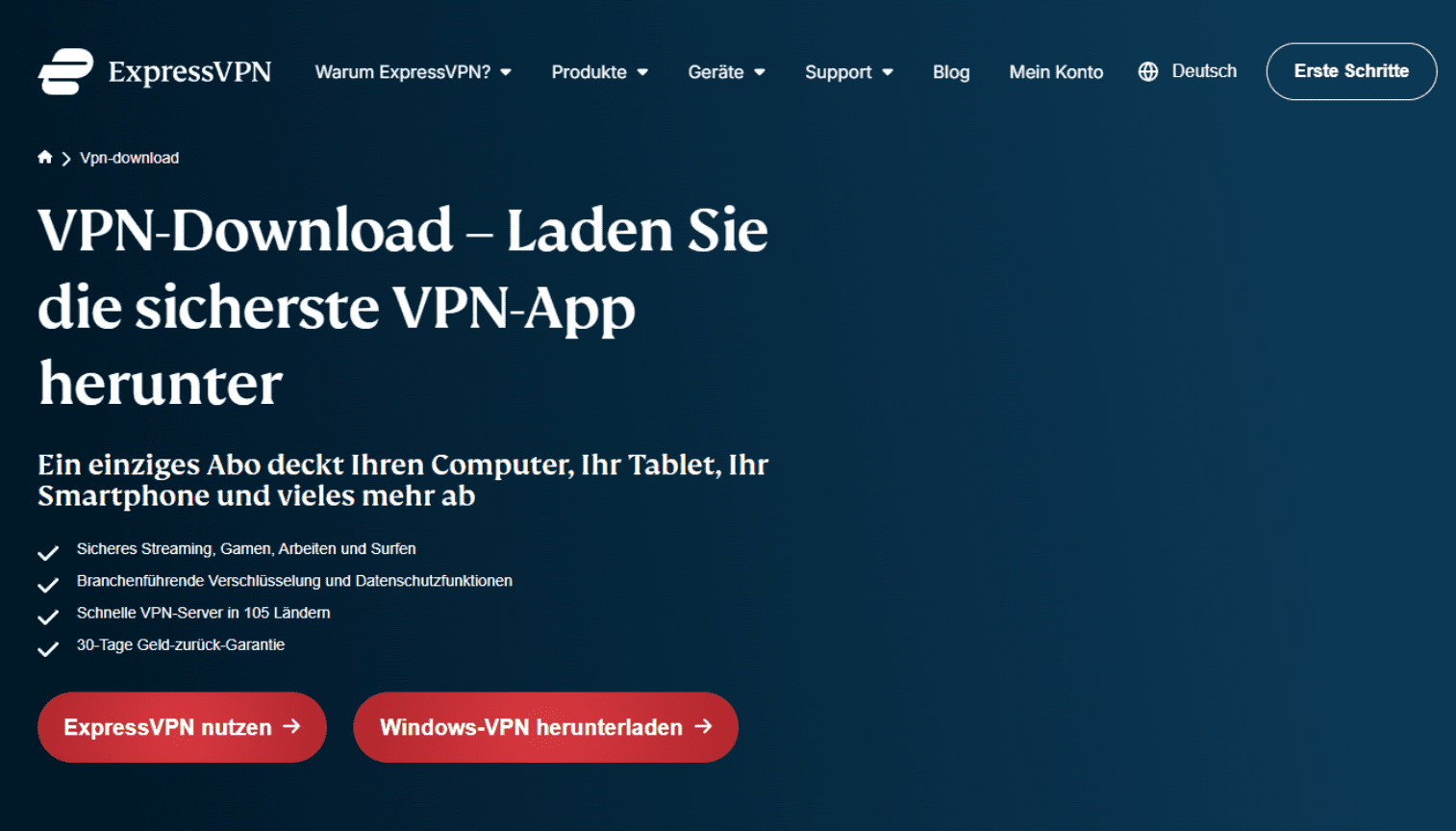Expand the Geräte dropdown arrow
1456x831 pixels.
760,72
